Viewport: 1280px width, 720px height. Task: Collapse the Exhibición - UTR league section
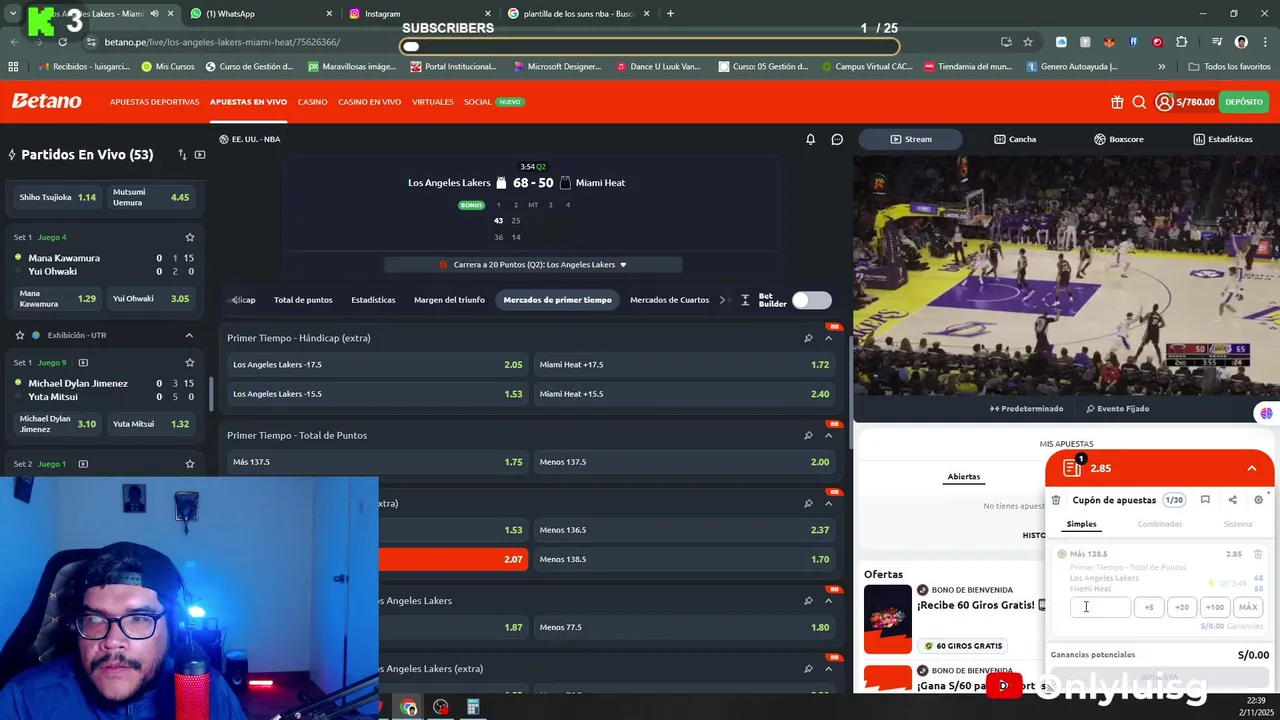[189, 335]
